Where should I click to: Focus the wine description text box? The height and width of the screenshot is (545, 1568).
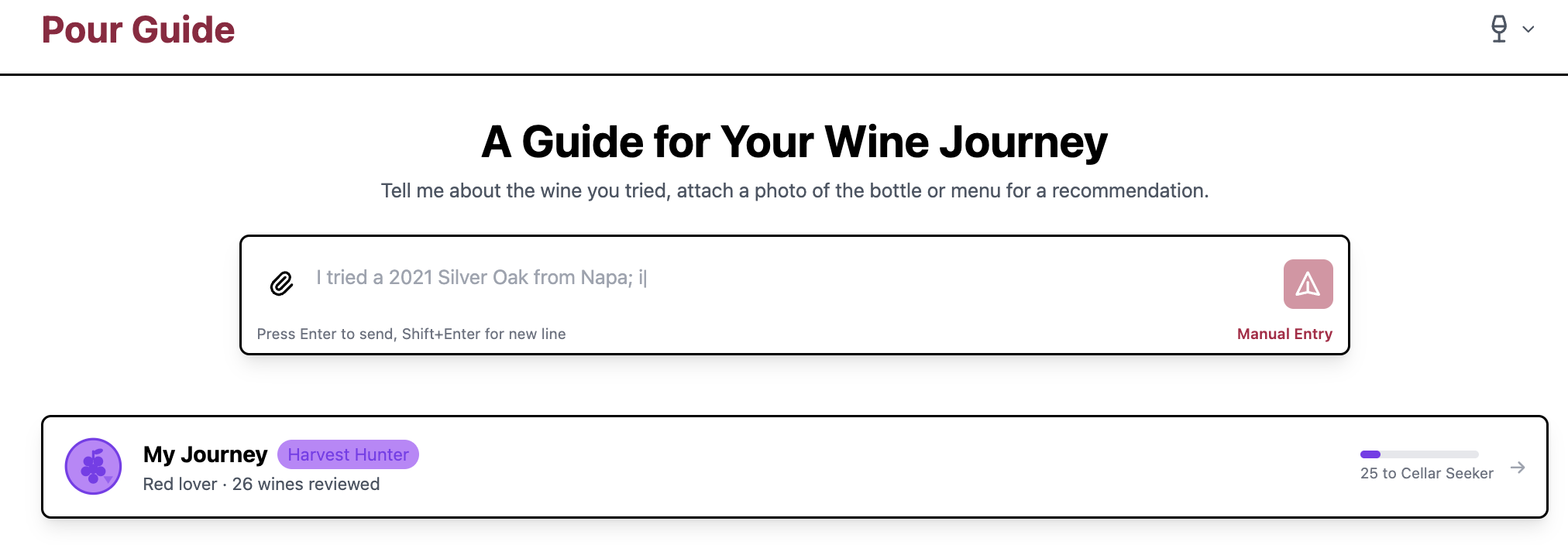point(775,278)
